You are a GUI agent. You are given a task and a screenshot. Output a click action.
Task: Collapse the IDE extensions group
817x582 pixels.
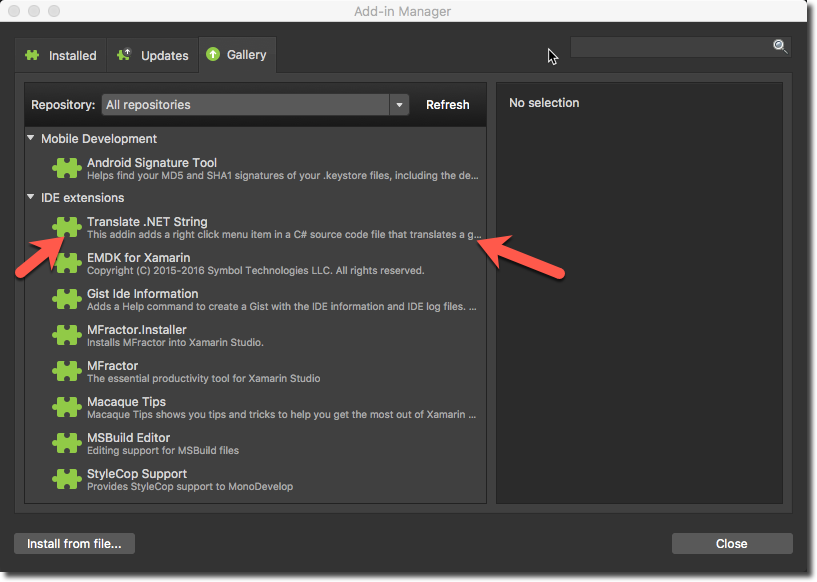(31, 197)
